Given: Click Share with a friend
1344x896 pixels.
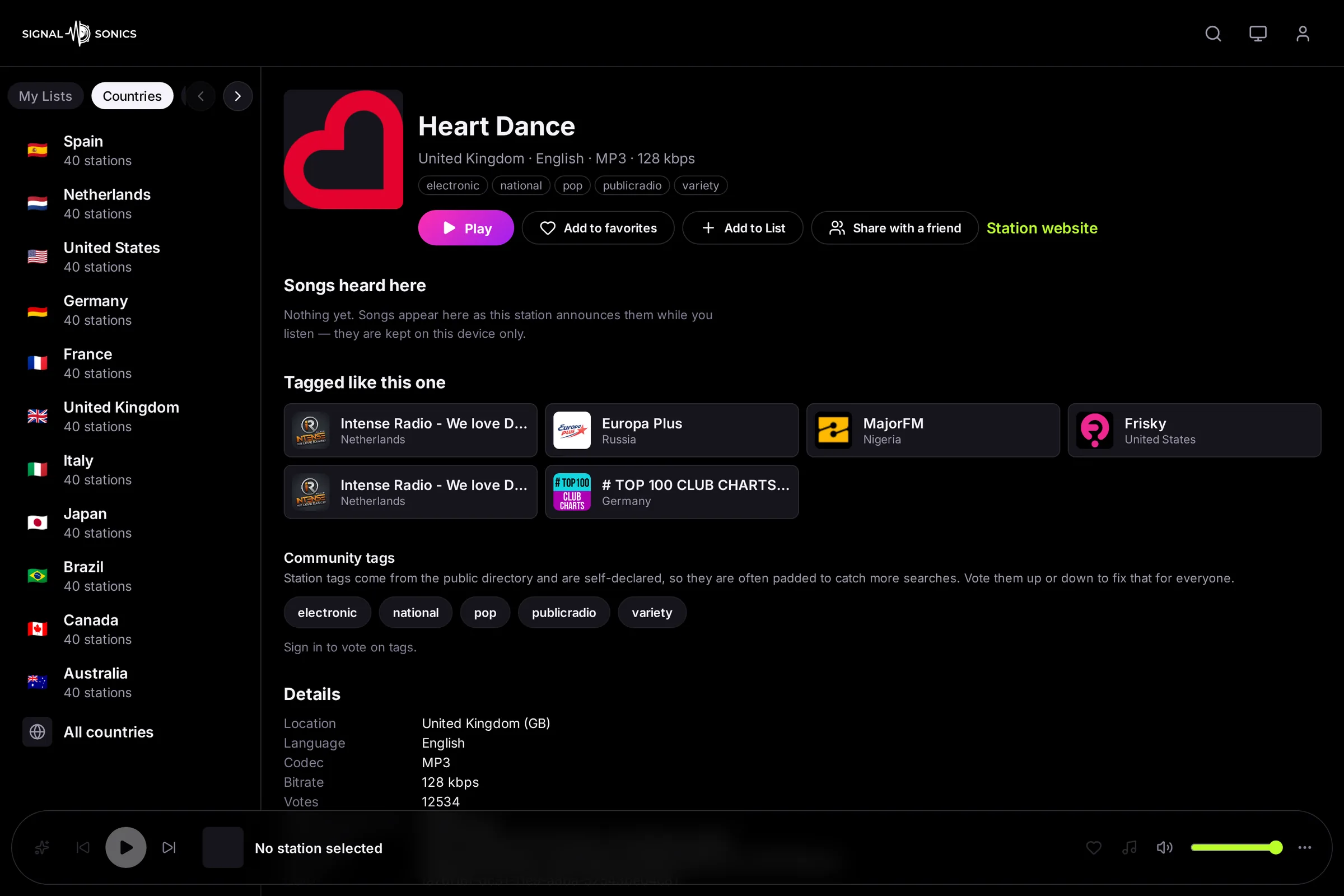Looking at the screenshot, I should click(x=894, y=228).
